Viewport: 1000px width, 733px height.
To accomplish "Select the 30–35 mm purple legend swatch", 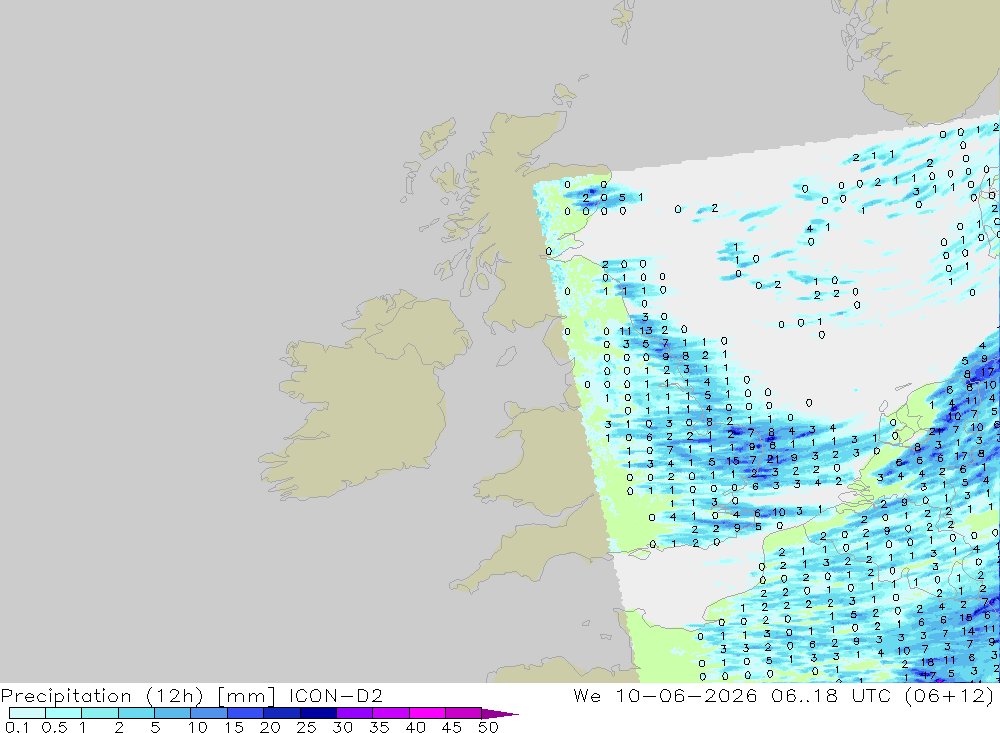I will click(x=355, y=713).
